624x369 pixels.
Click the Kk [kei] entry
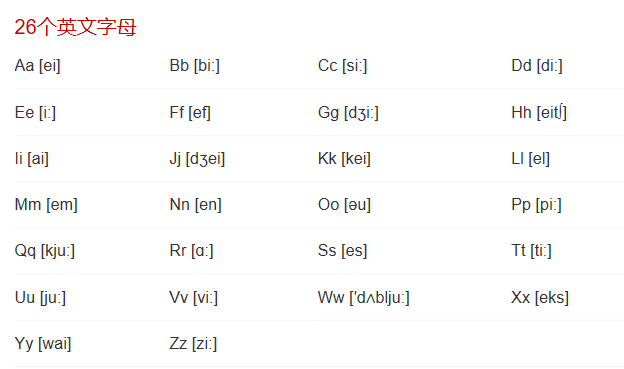344,159
